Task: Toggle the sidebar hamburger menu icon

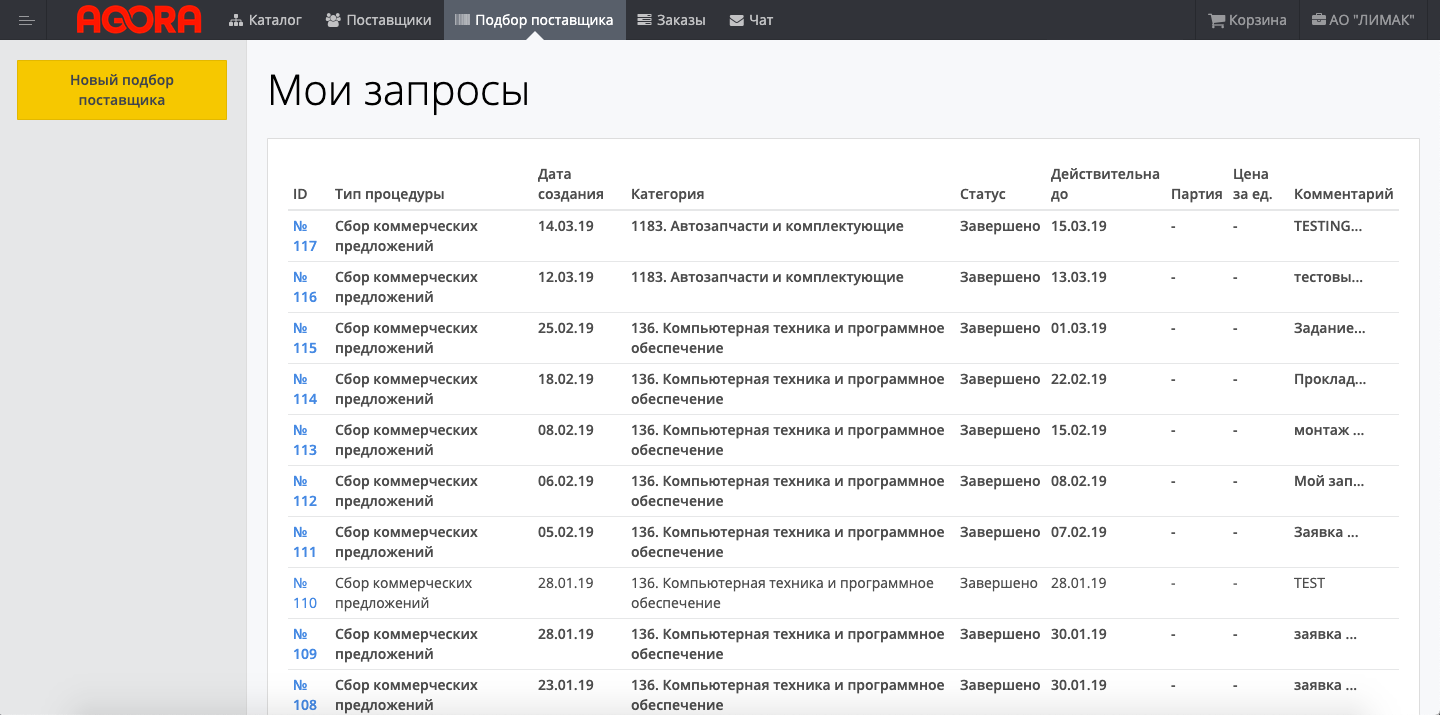Action: 27,20
